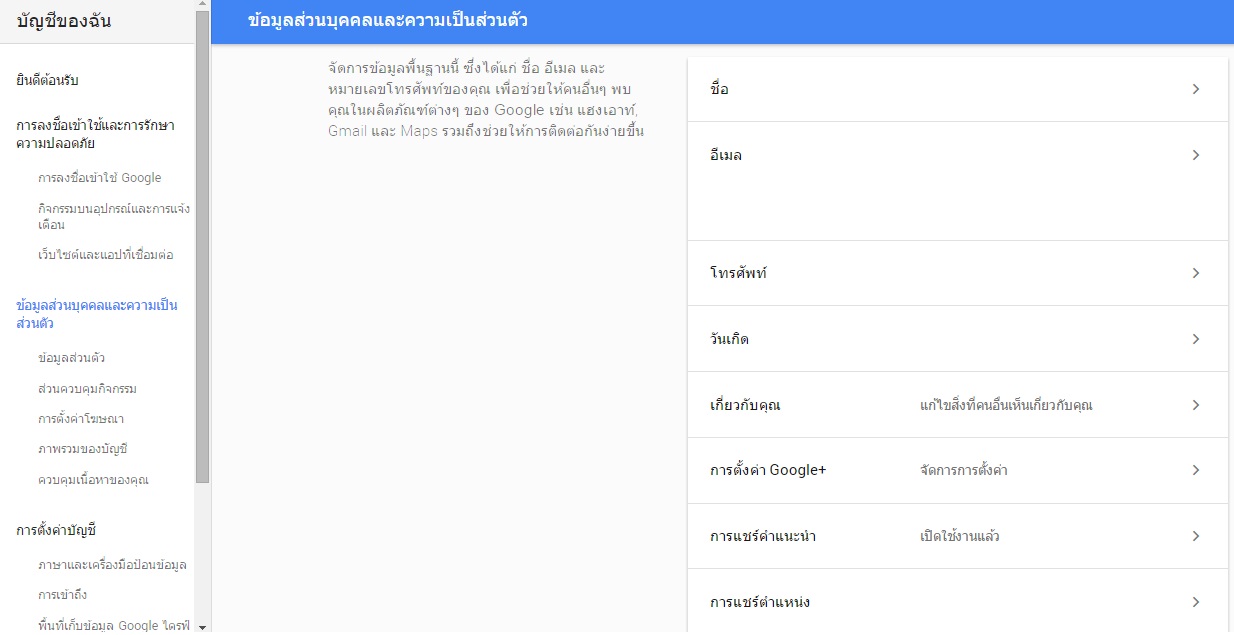The height and width of the screenshot is (635, 1234).
Task: Select ข้อมูลส่วนตัว in the sidebar
Action: [x=71, y=358]
